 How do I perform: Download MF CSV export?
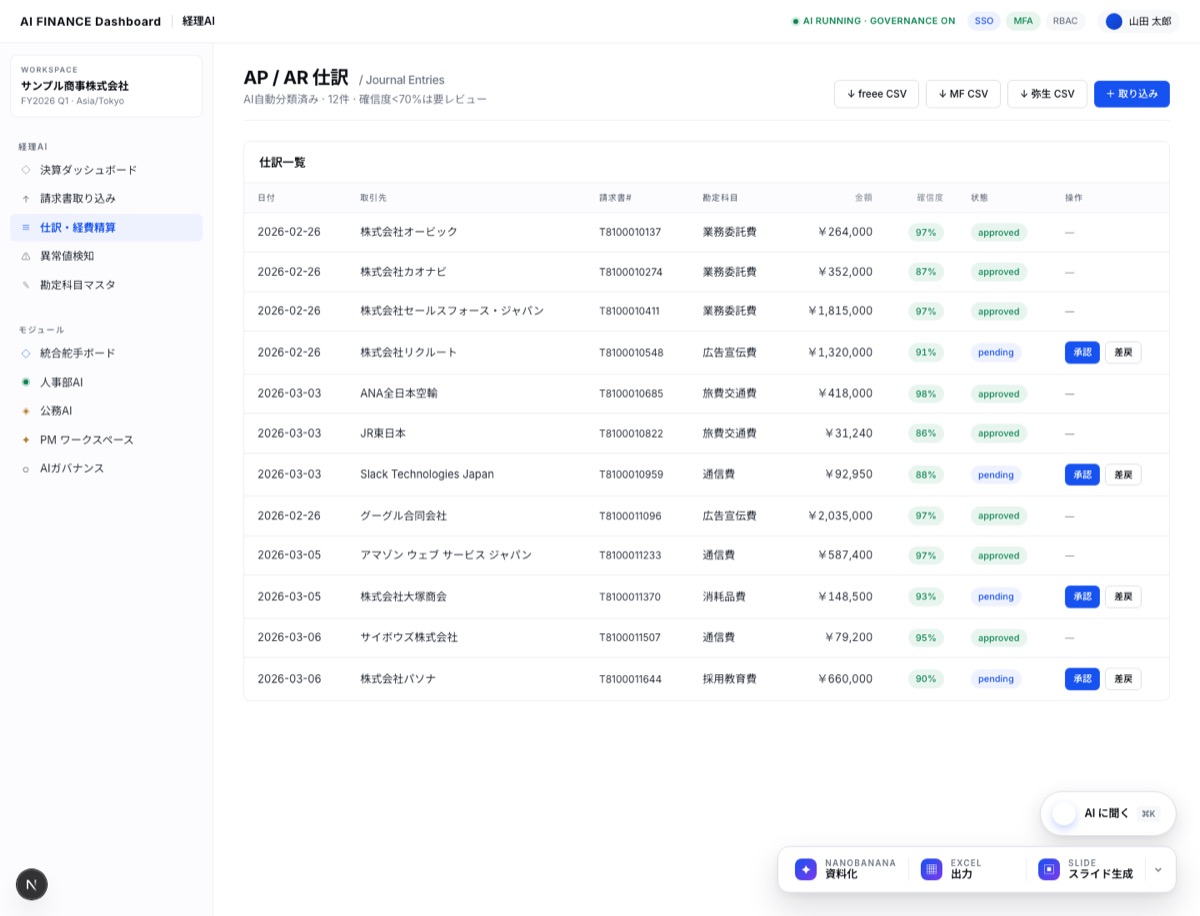(x=963, y=94)
